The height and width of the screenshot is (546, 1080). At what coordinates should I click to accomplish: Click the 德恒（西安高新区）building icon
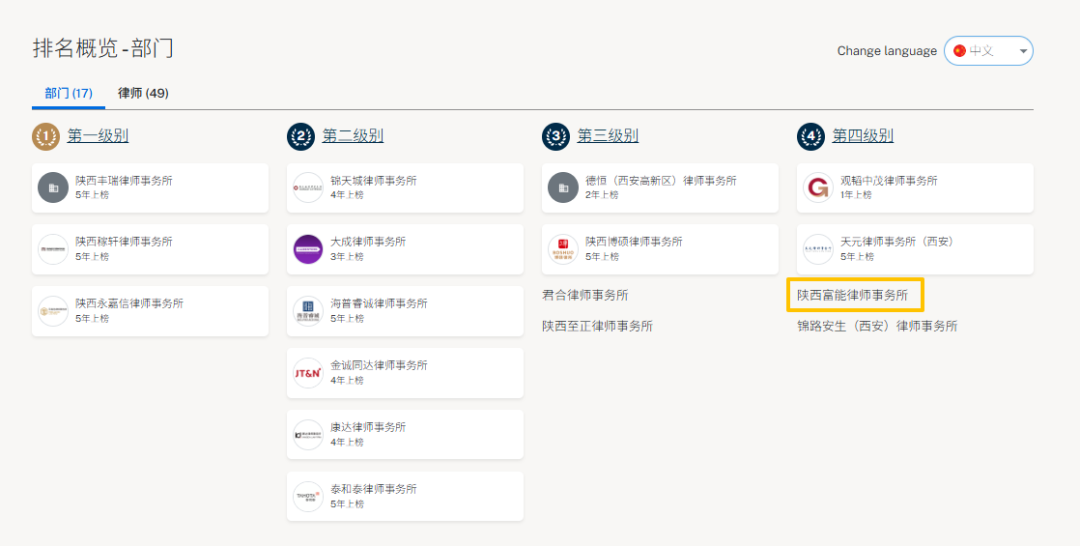(563, 188)
